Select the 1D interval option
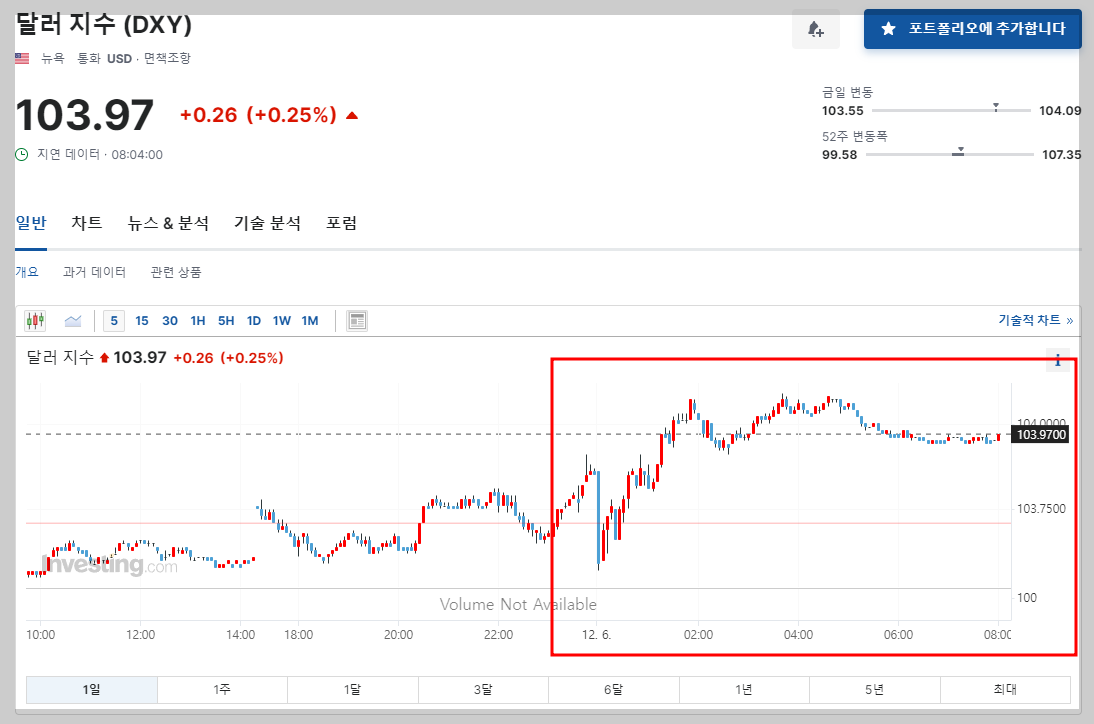 (x=254, y=321)
